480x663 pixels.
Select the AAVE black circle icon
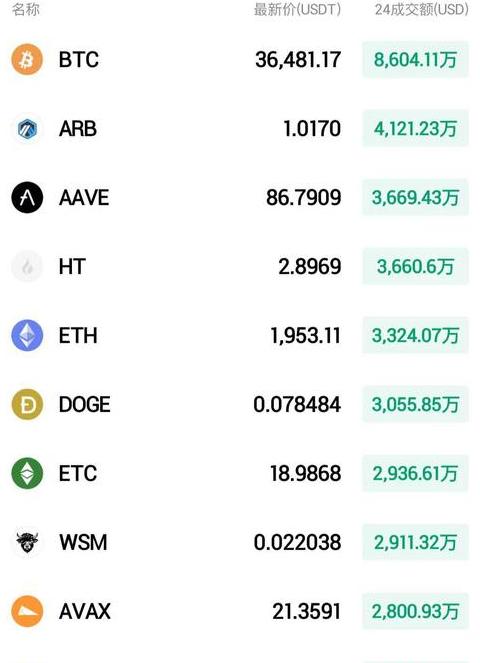(27, 197)
